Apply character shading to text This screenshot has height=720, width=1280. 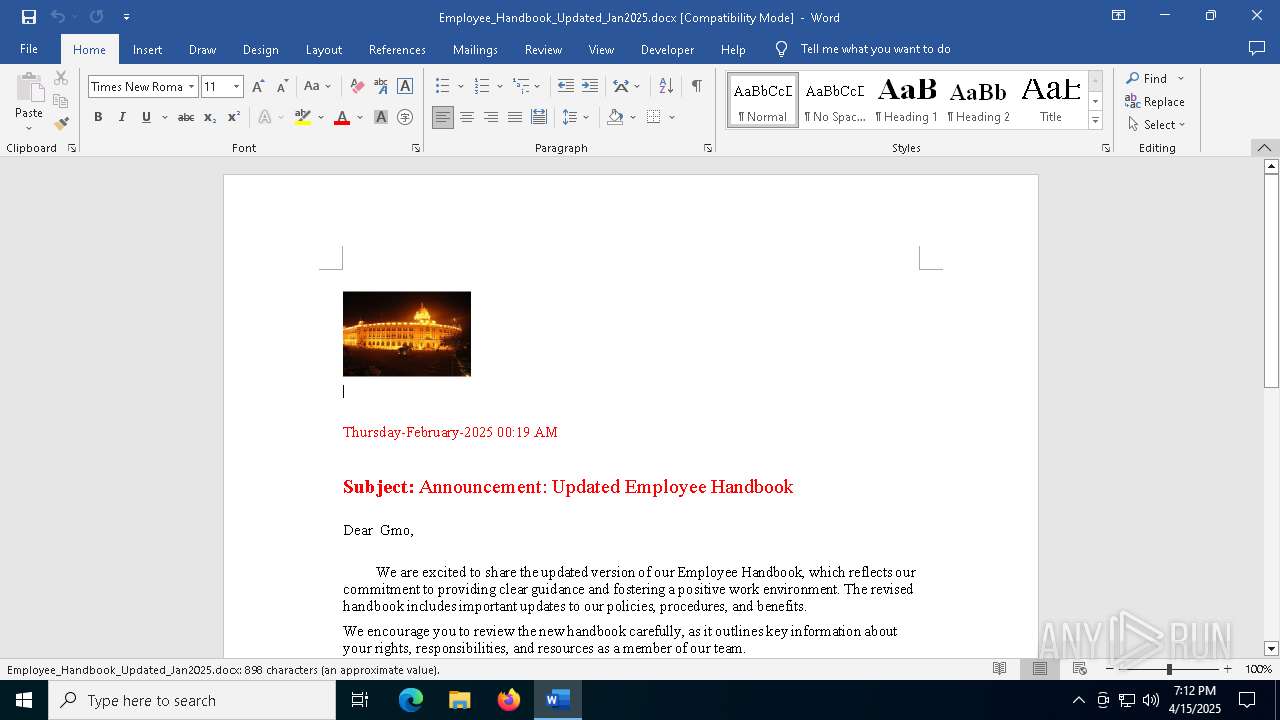pos(381,117)
